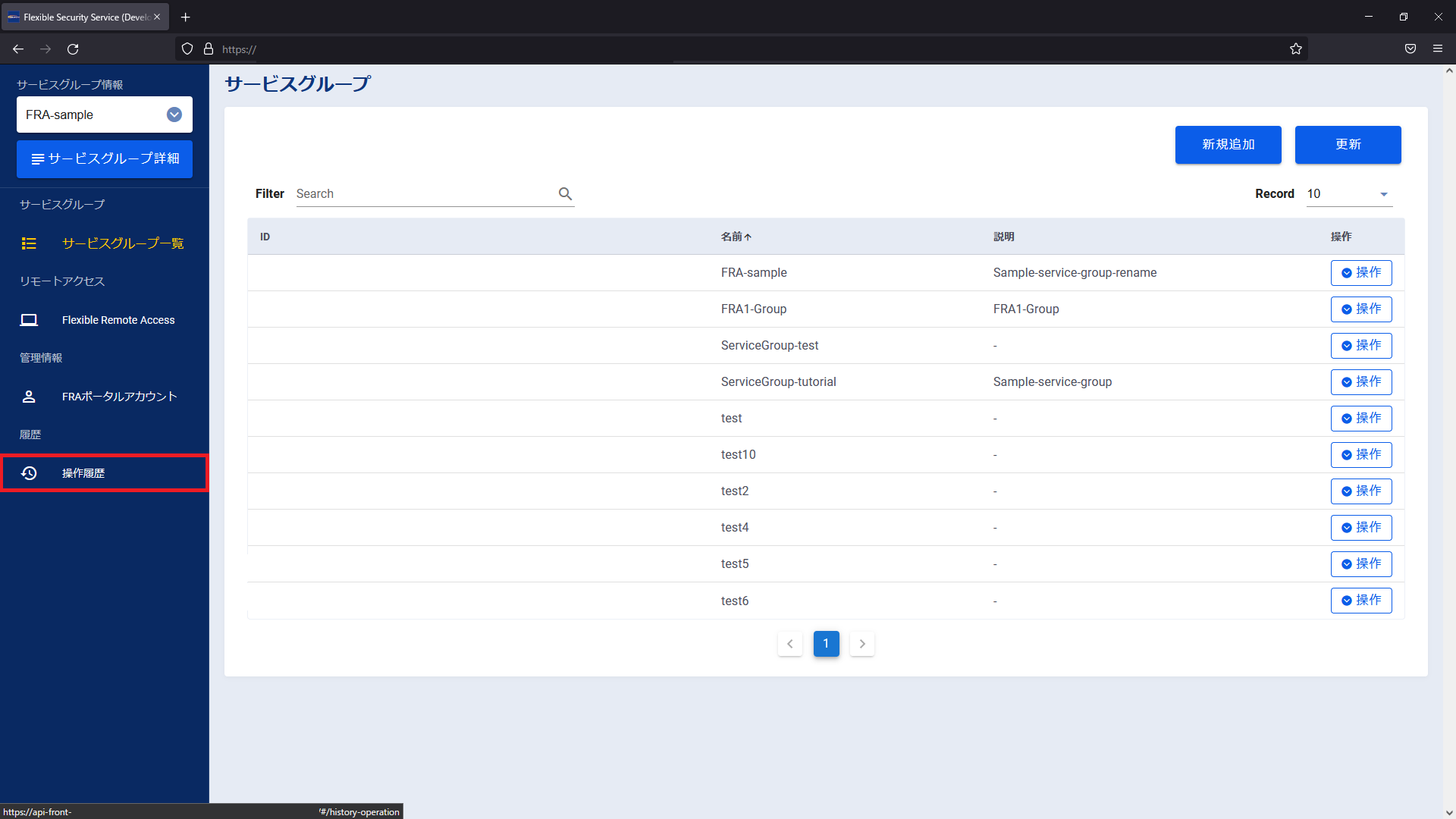
Task: Bookmark page with the star icon
Action: (x=1296, y=49)
